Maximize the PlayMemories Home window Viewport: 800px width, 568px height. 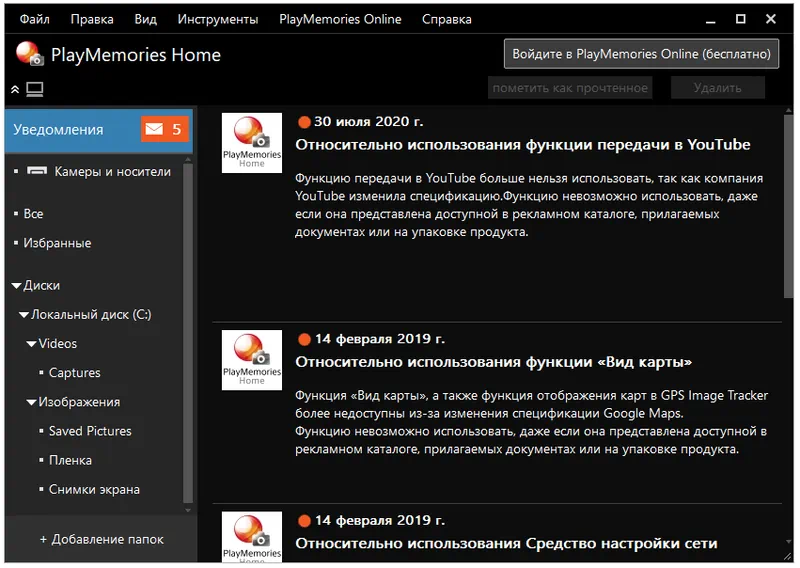click(740, 19)
